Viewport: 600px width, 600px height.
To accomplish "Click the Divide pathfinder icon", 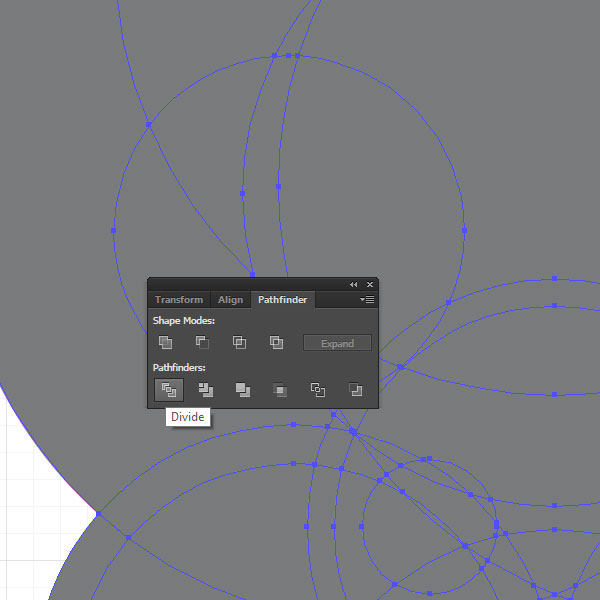I will click(169, 390).
